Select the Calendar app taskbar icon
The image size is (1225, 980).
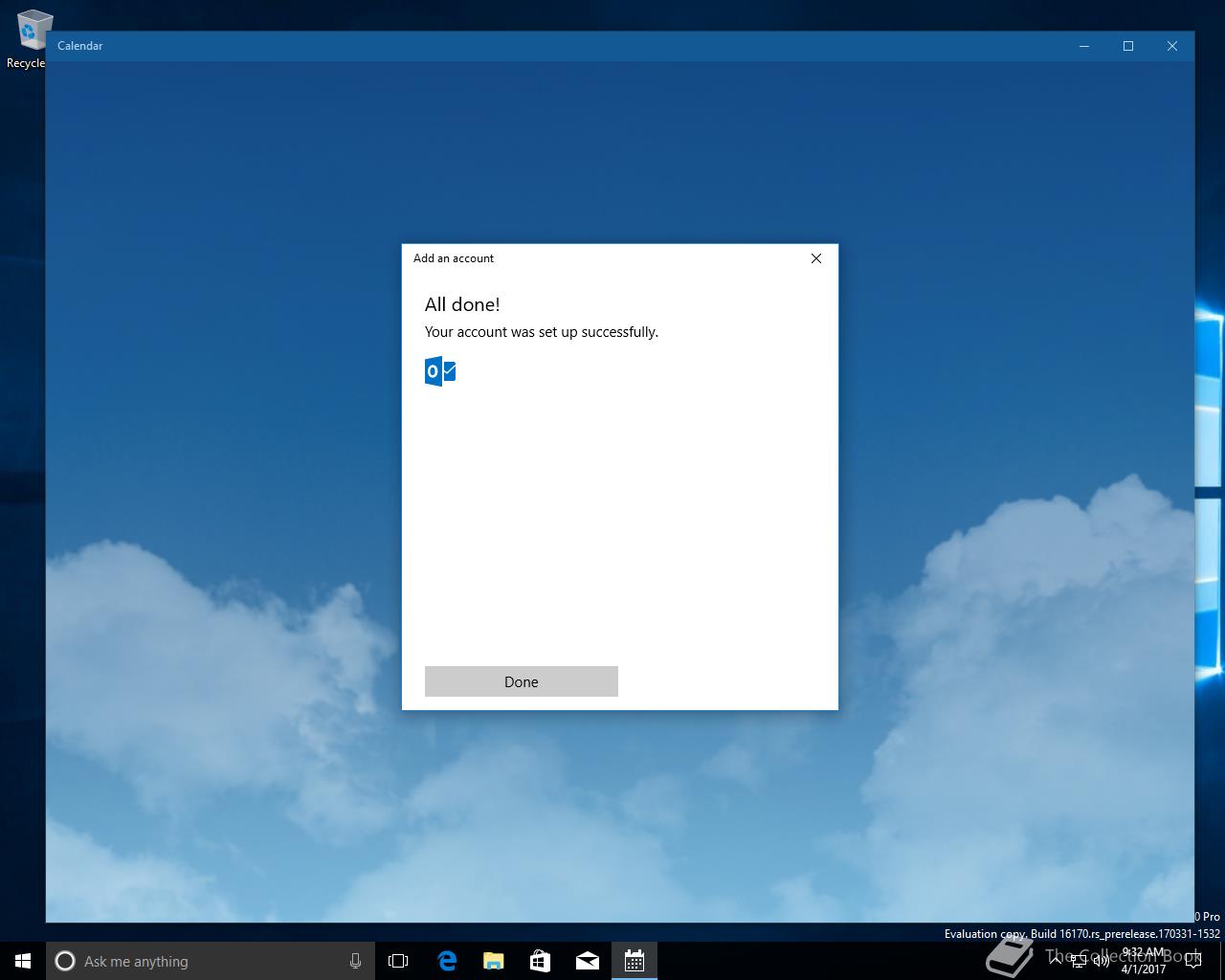634,961
